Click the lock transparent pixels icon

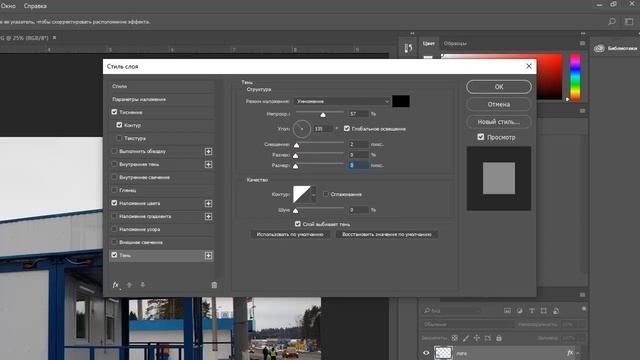coord(455,338)
